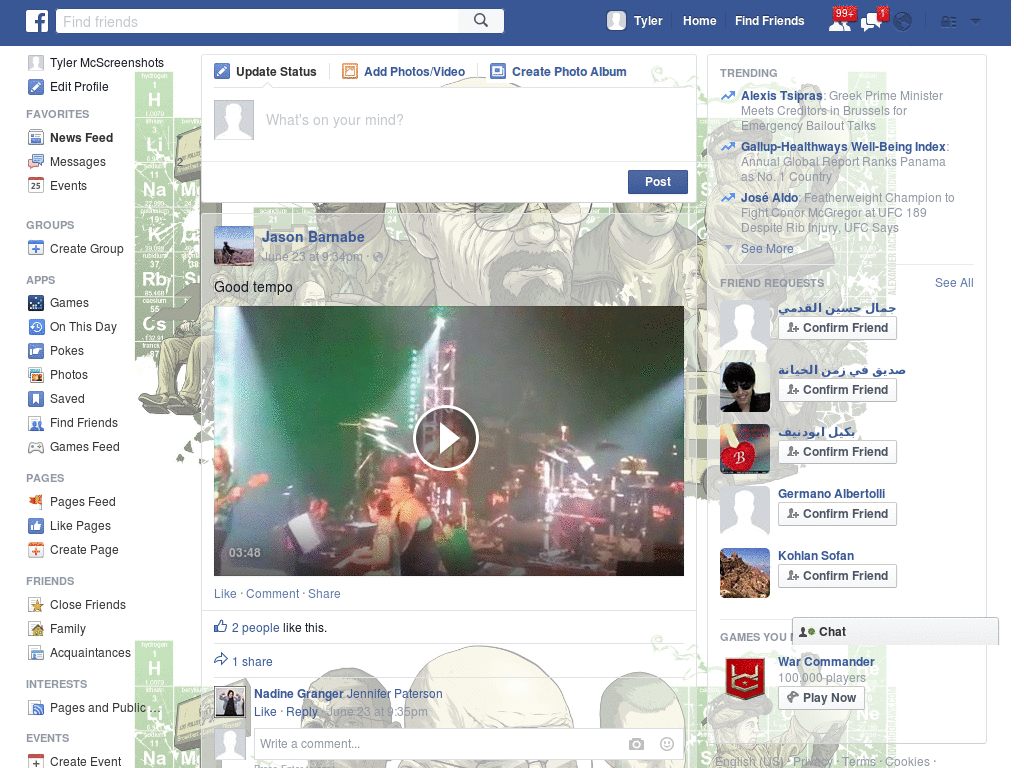Click See All friend requests link

(x=953, y=283)
